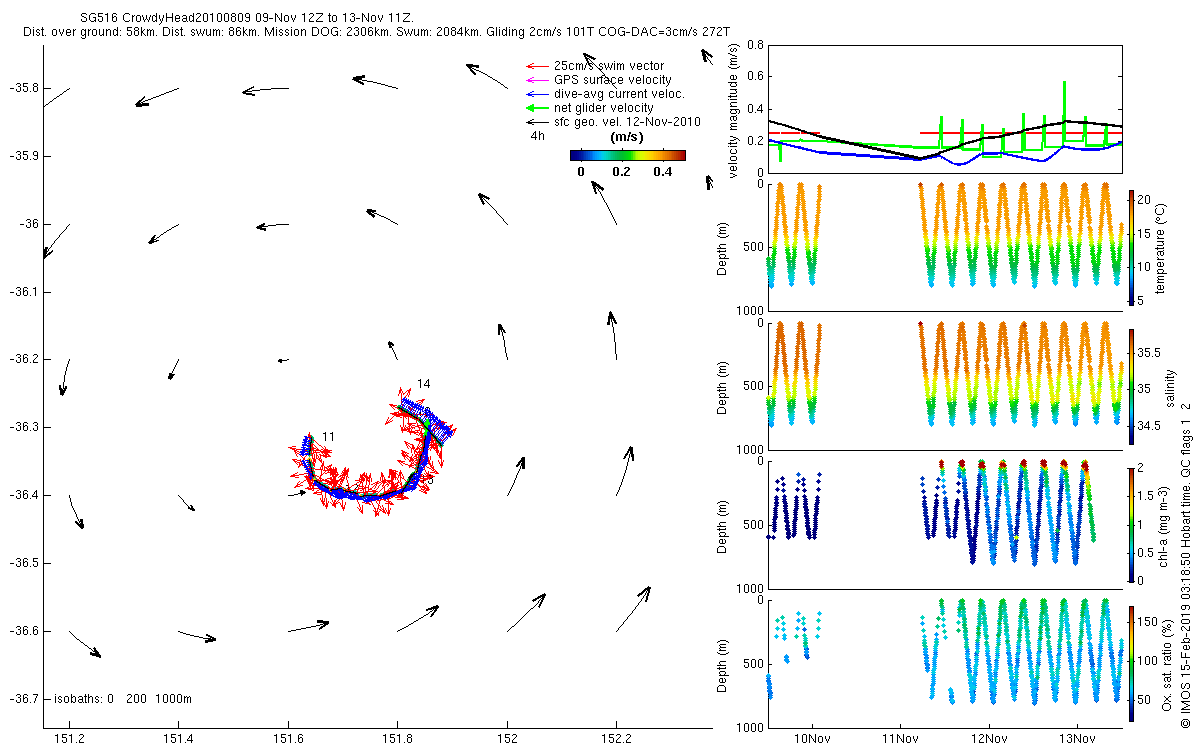Click the '© IMOS 15-Feb-2019' copyright text
Screen dimensions: 1200x750
[1185, 566]
